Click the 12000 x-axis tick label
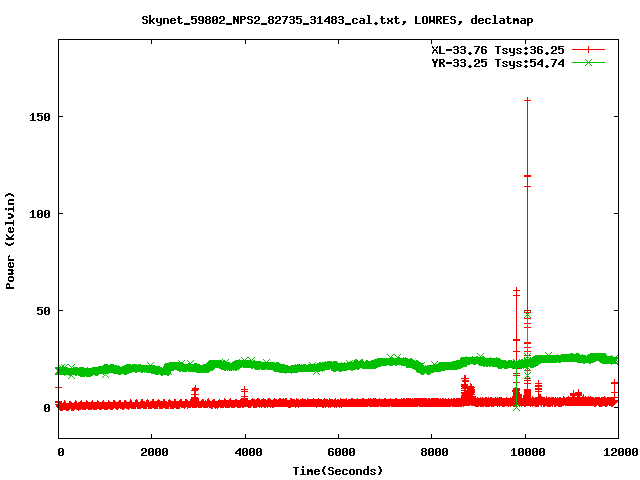 tap(621, 452)
